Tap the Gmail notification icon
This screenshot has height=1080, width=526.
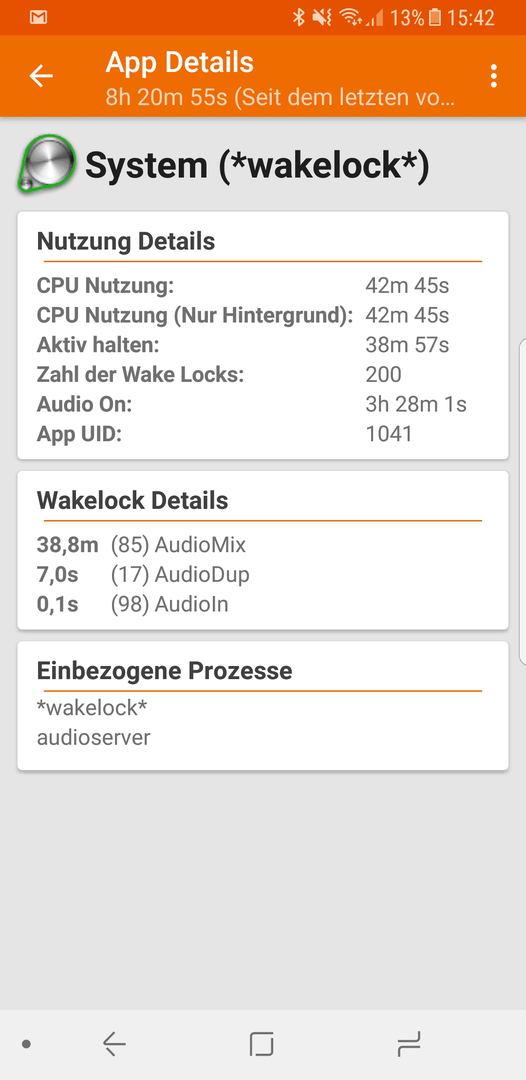click(x=38, y=18)
